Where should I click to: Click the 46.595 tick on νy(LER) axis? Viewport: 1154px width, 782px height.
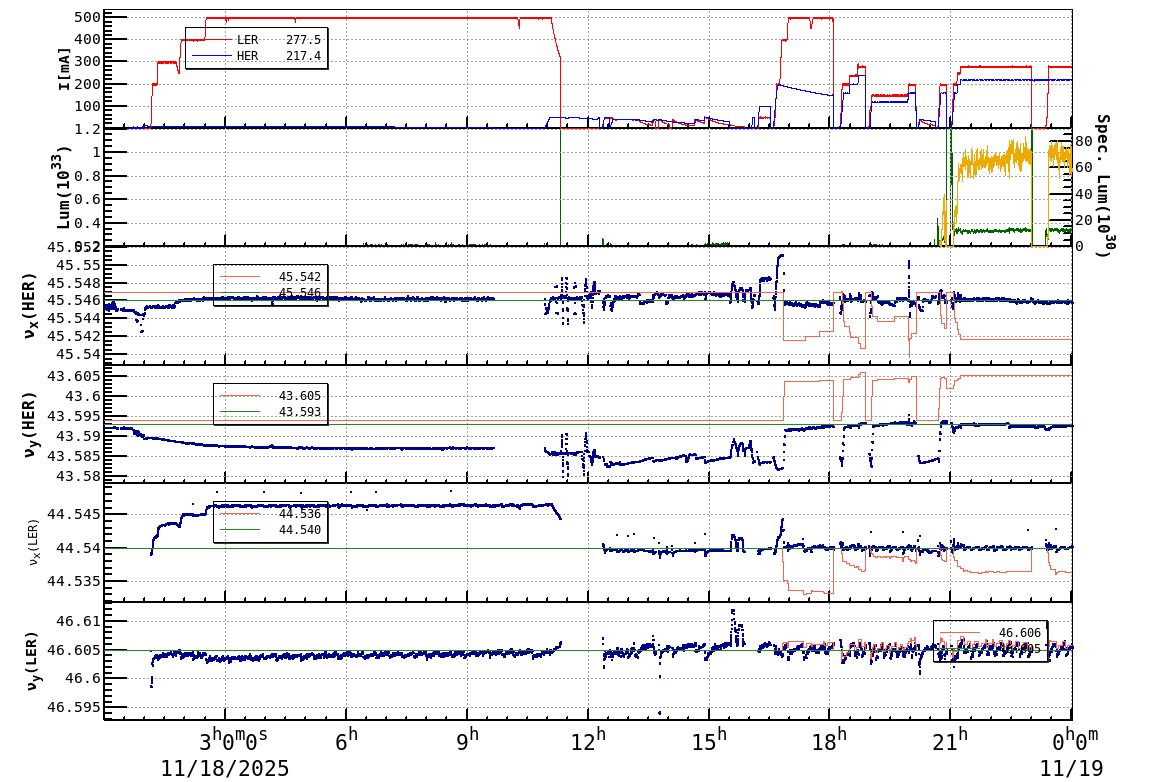74,707
